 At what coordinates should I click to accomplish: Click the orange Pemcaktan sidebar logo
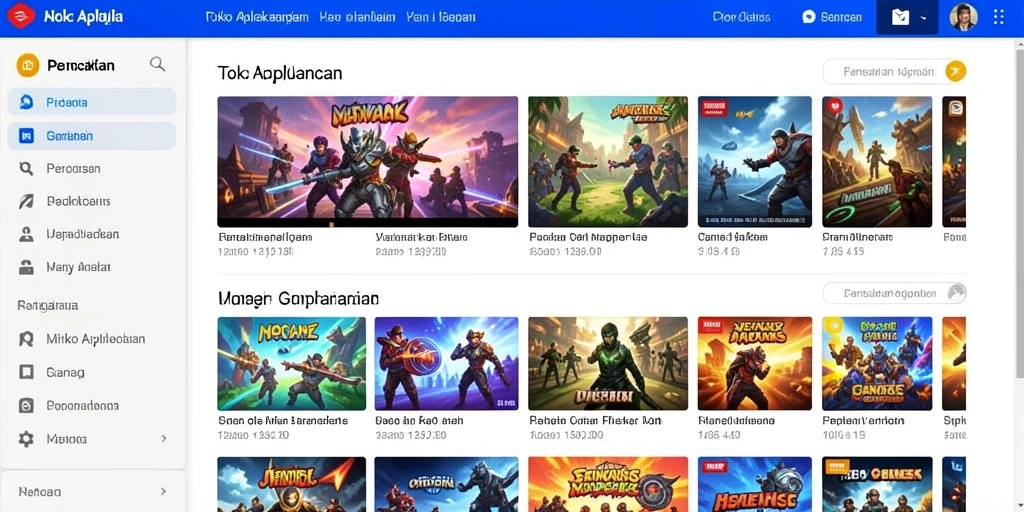(x=27, y=65)
